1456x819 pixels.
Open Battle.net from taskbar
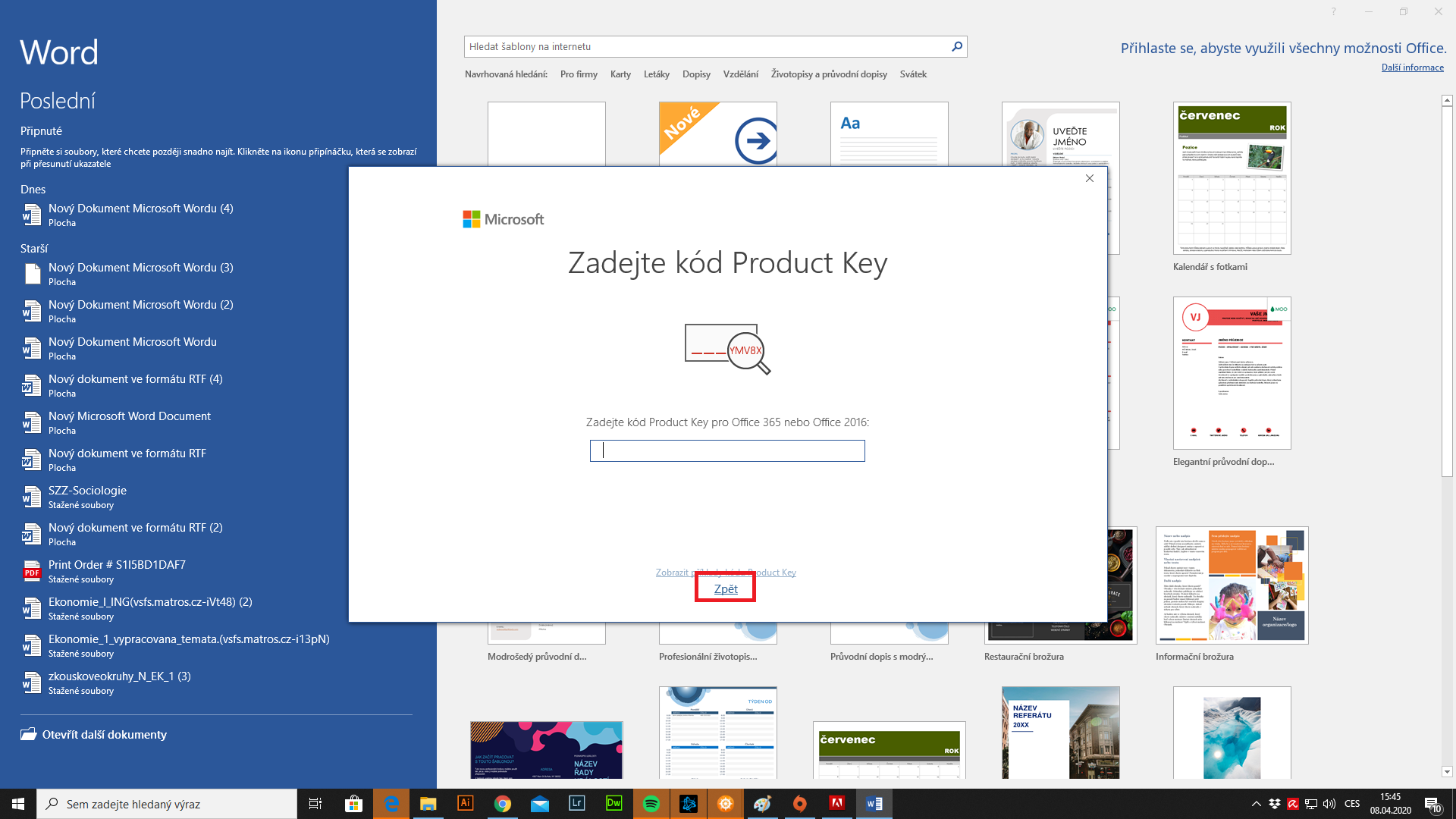[689, 804]
